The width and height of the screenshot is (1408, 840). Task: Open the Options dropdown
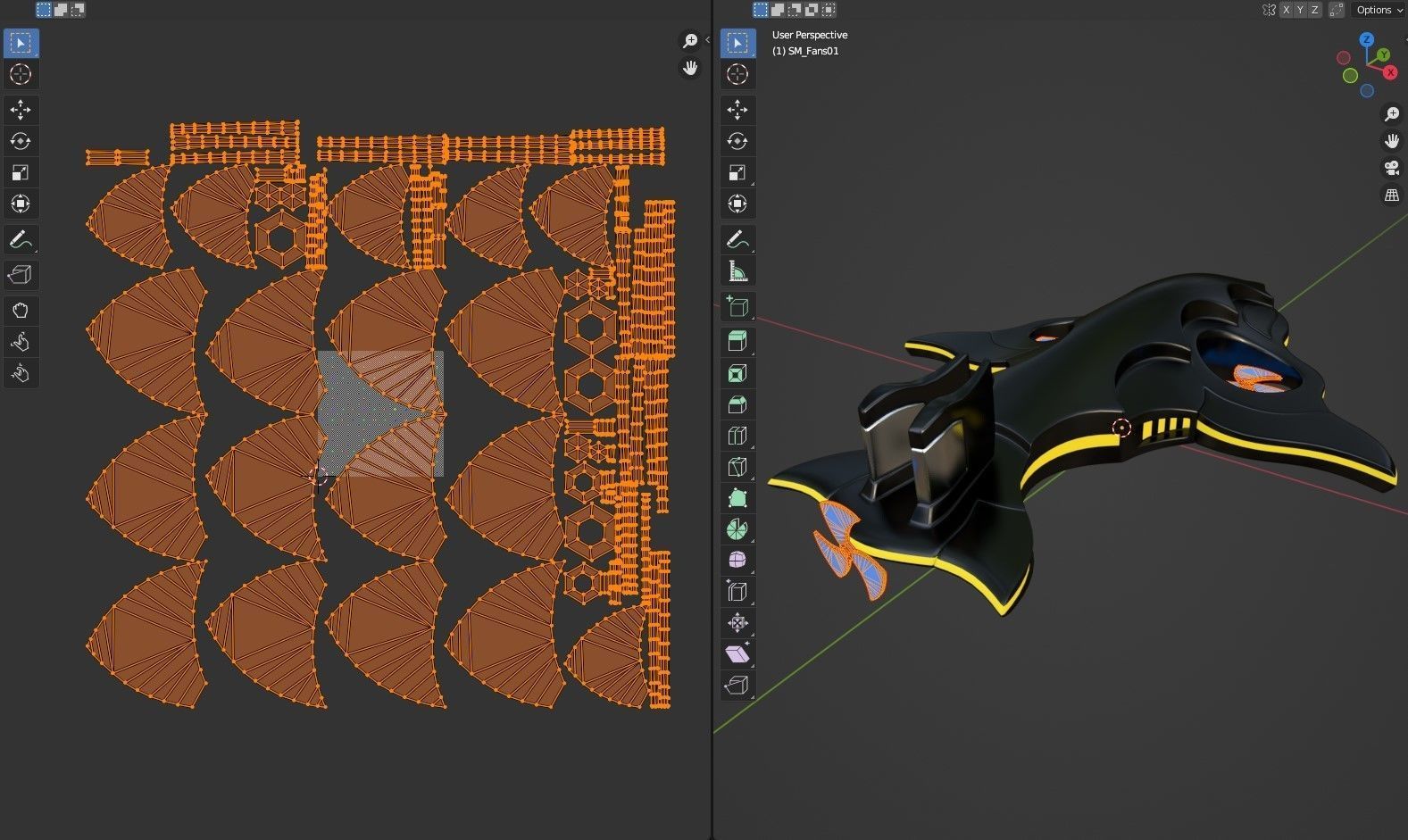pyautogui.click(x=1379, y=10)
